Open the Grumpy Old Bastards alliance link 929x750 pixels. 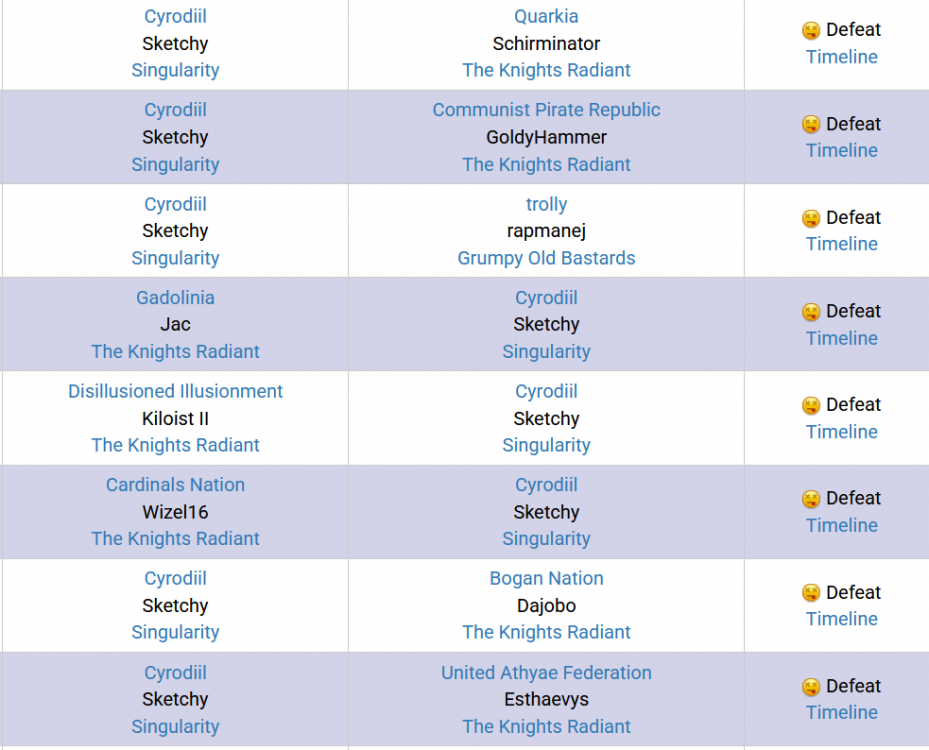coord(546,258)
